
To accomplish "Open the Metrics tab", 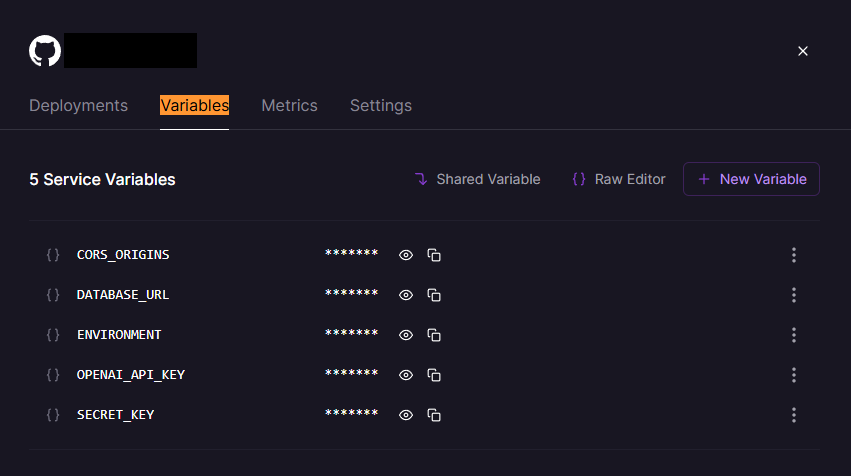I will pyautogui.click(x=289, y=105).
